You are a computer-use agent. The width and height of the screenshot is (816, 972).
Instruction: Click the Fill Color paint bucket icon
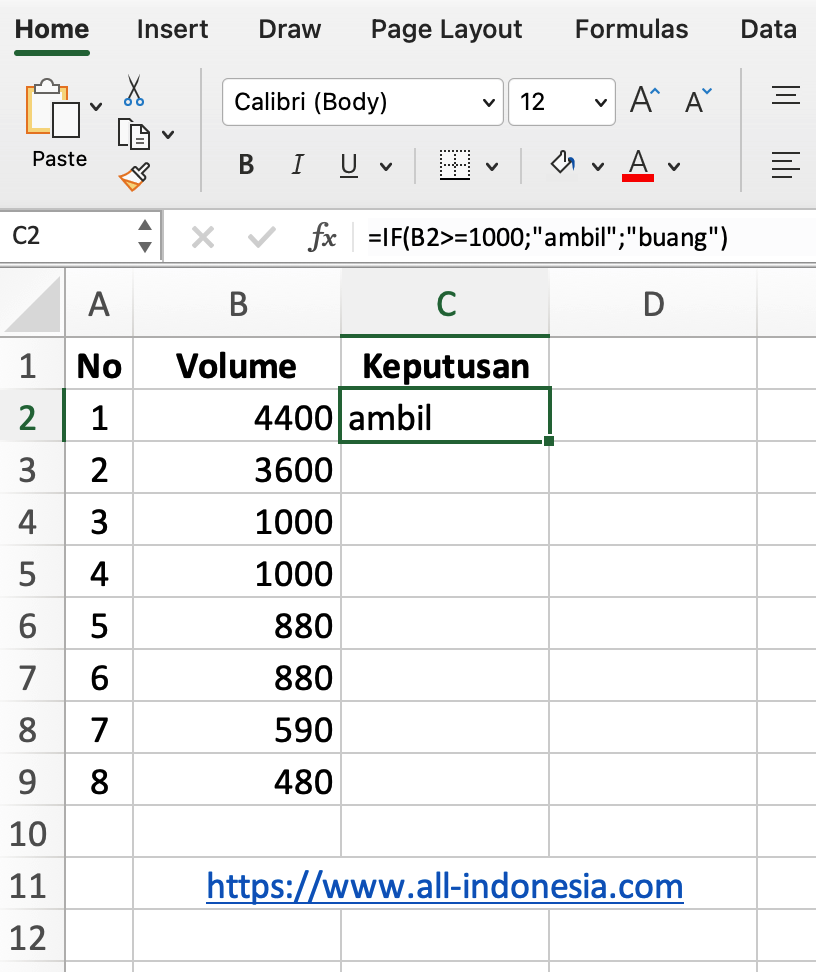(x=564, y=164)
